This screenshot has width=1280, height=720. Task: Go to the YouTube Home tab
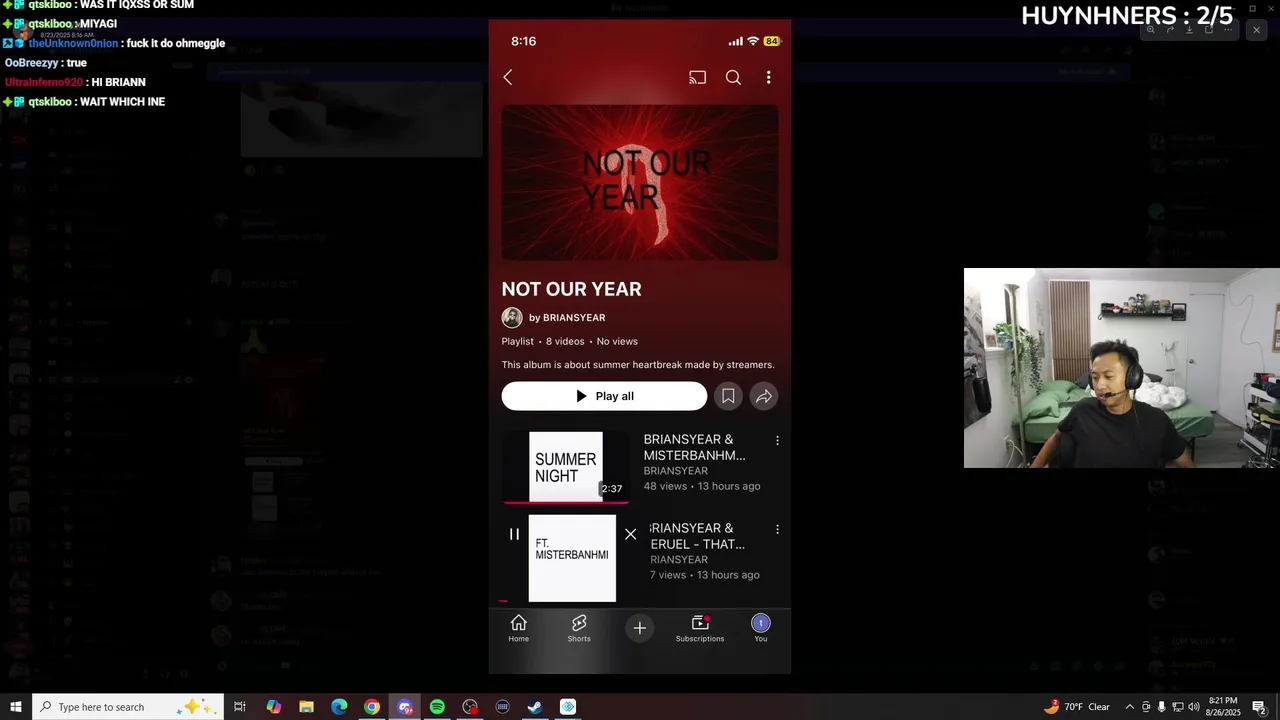pos(518,628)
